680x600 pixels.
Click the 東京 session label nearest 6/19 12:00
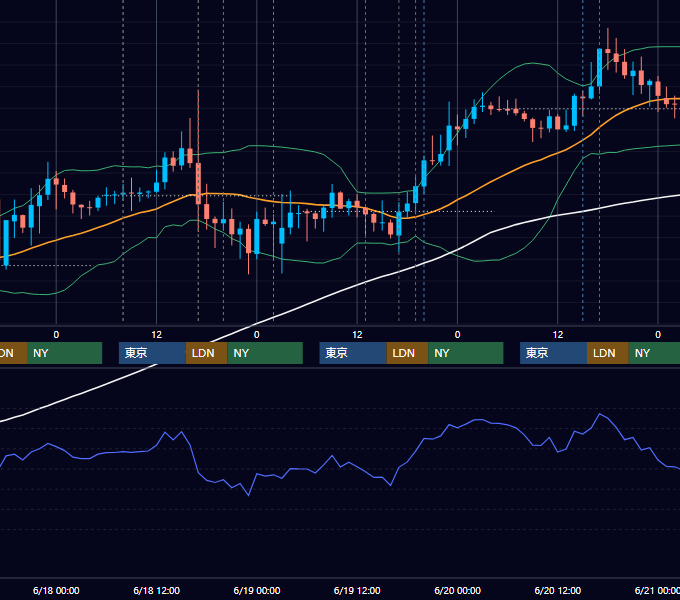click(353, 353)
